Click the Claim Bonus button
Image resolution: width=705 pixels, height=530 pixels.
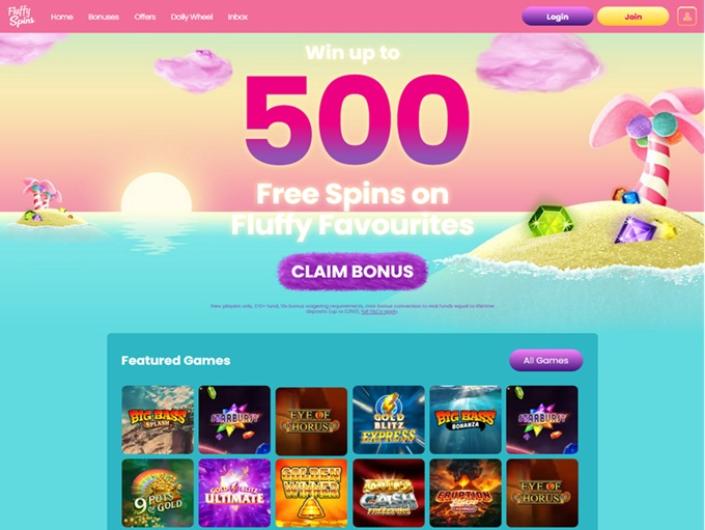pyautogui.click(x=352, y=271)
